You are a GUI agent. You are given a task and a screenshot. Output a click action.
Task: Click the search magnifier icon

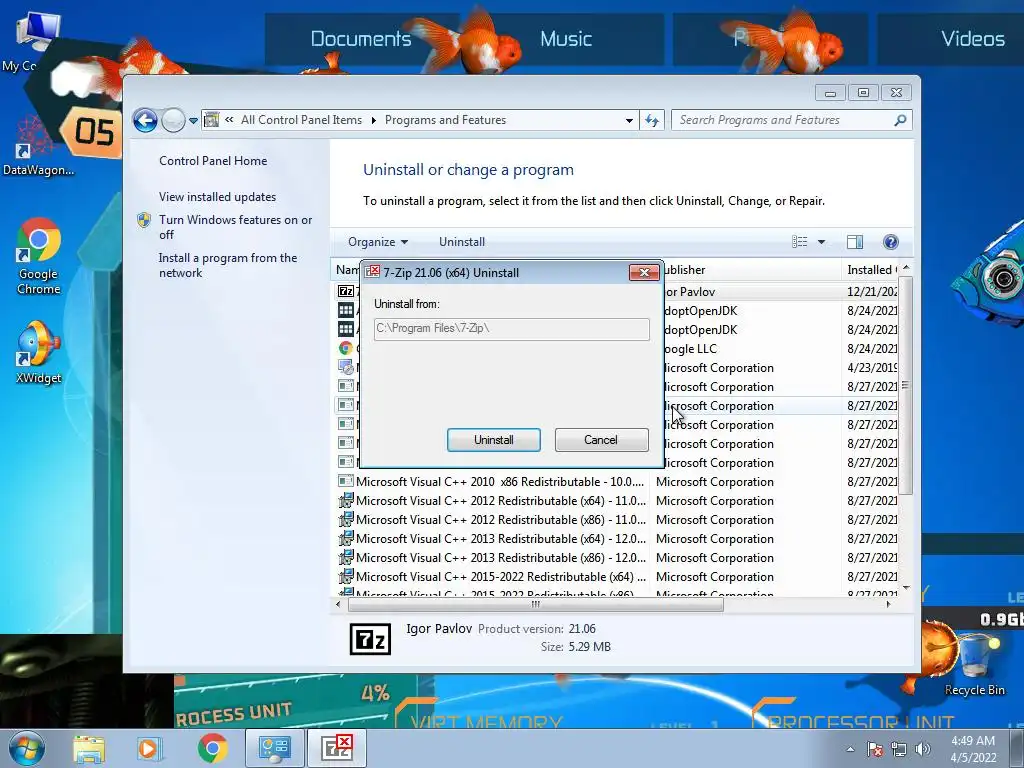pos(901,120)
